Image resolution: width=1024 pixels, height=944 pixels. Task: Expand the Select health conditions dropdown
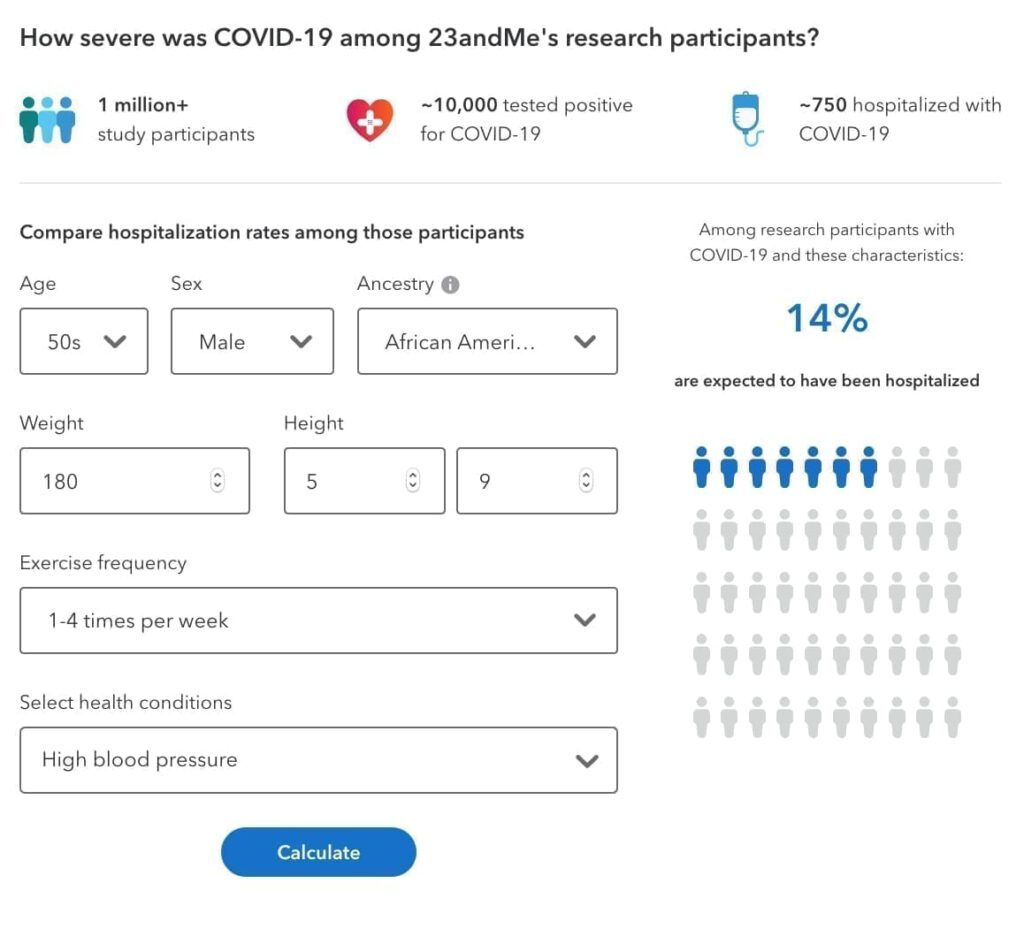318,760
